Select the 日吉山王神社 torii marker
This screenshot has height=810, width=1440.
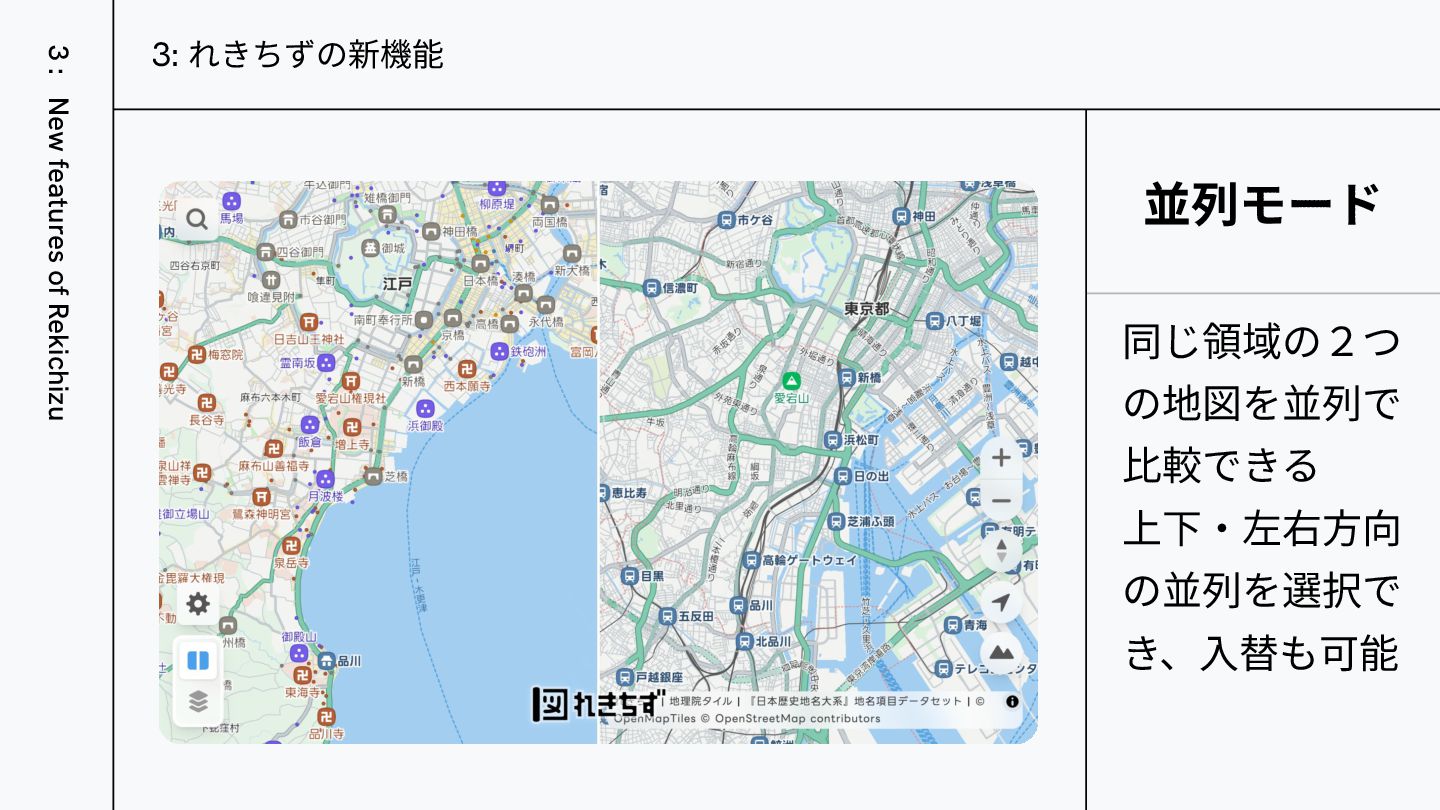tap(309, 322)
